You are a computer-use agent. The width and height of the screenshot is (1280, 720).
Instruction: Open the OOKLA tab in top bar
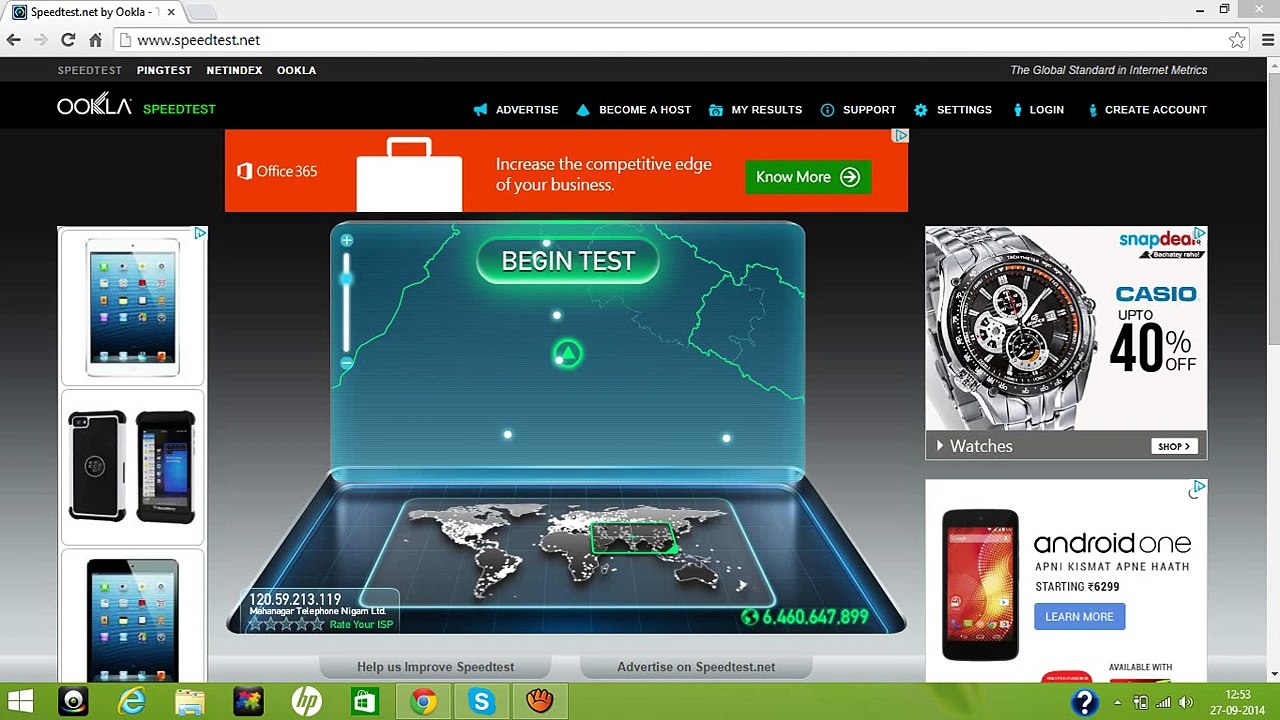(296, 70)
